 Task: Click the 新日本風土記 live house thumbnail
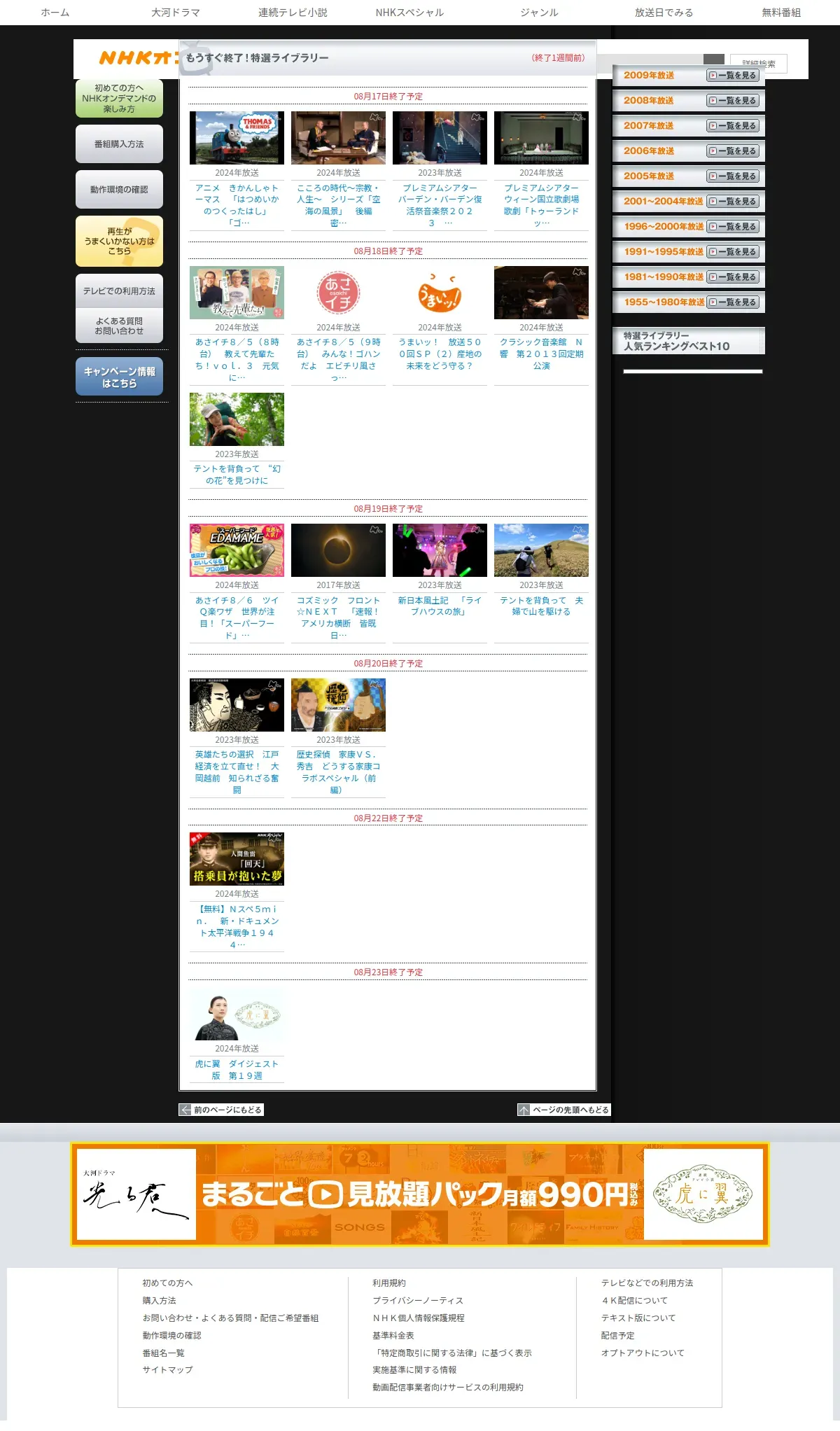point(440,550)
